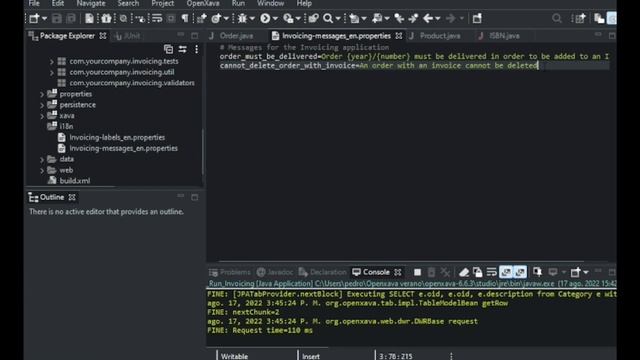Click the Run External Tools icon
This screenshot has width=640, height=360.
pyautogui.click(x=288, y=18)
